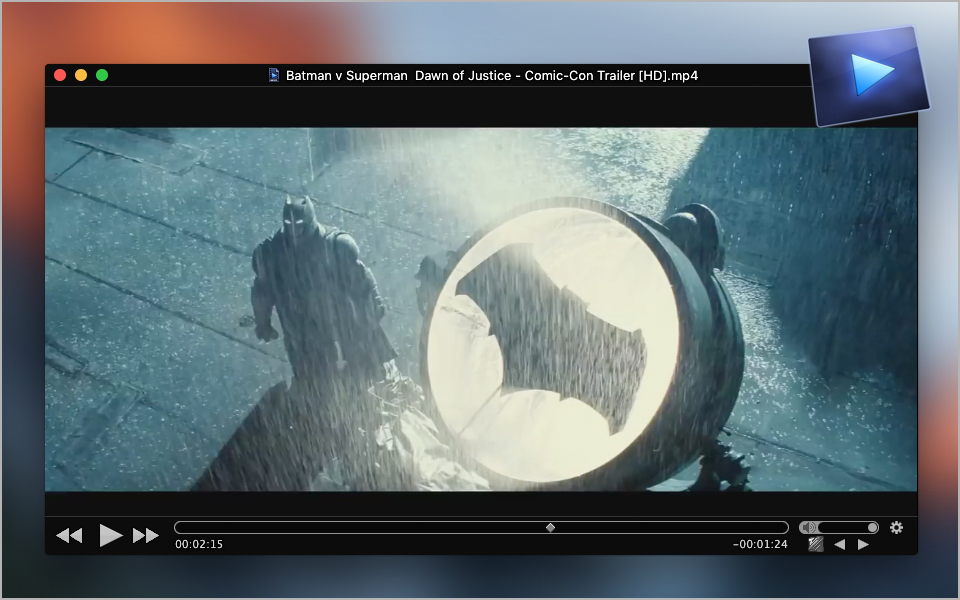Click the small left-pointing triangle near the gear
960x600 pixels.
point(840,544)
